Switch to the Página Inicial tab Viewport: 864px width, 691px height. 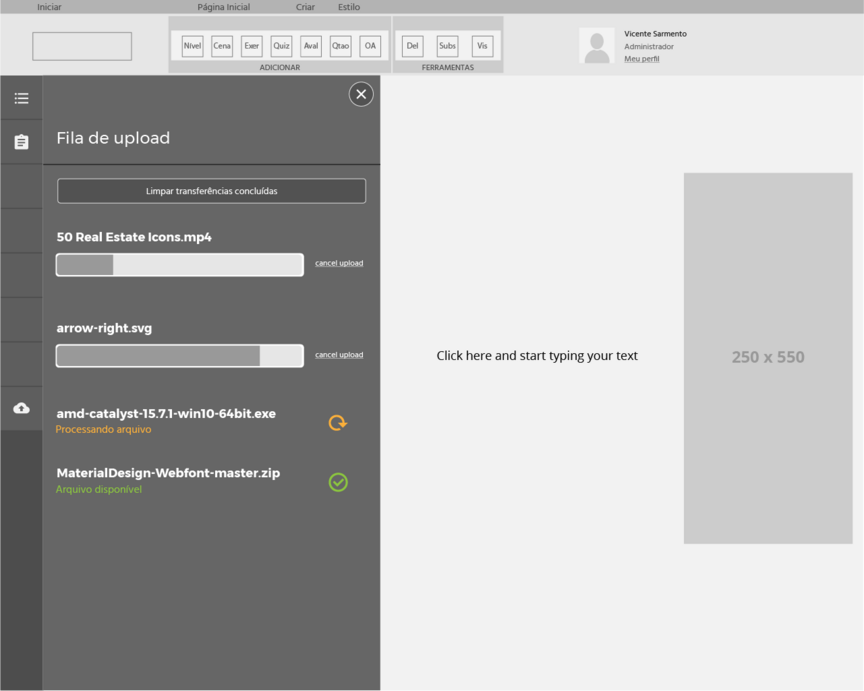tap(224, 7)
